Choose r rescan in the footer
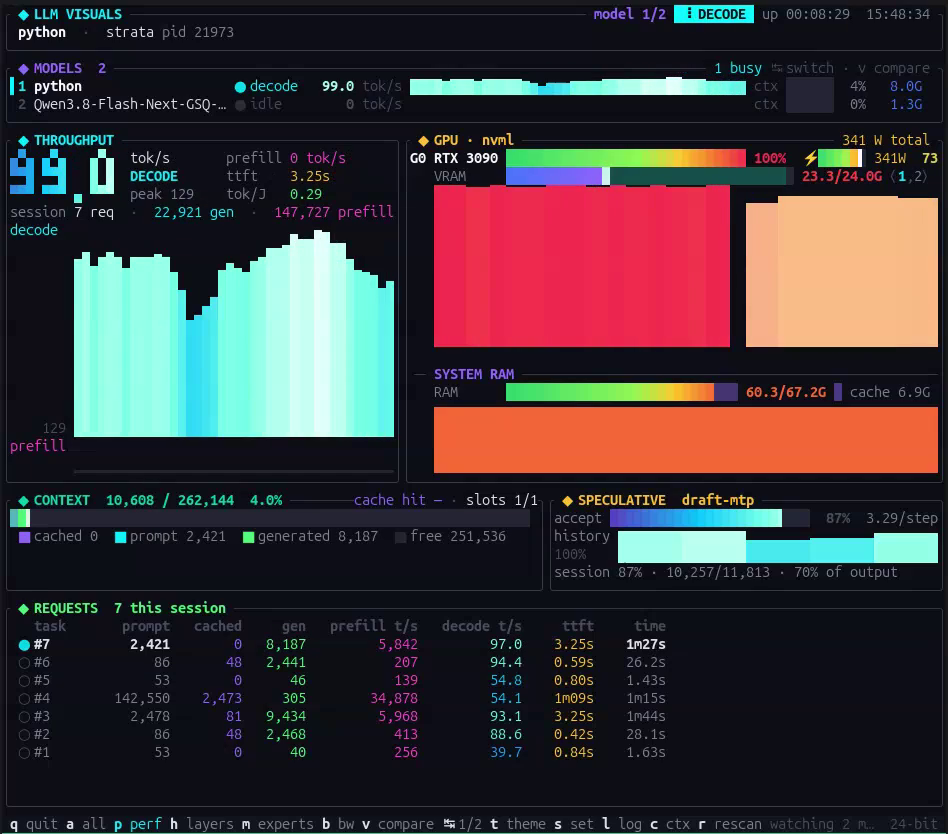Image resolution: width=948 pixels, height=834 pixels. (730, 824)
